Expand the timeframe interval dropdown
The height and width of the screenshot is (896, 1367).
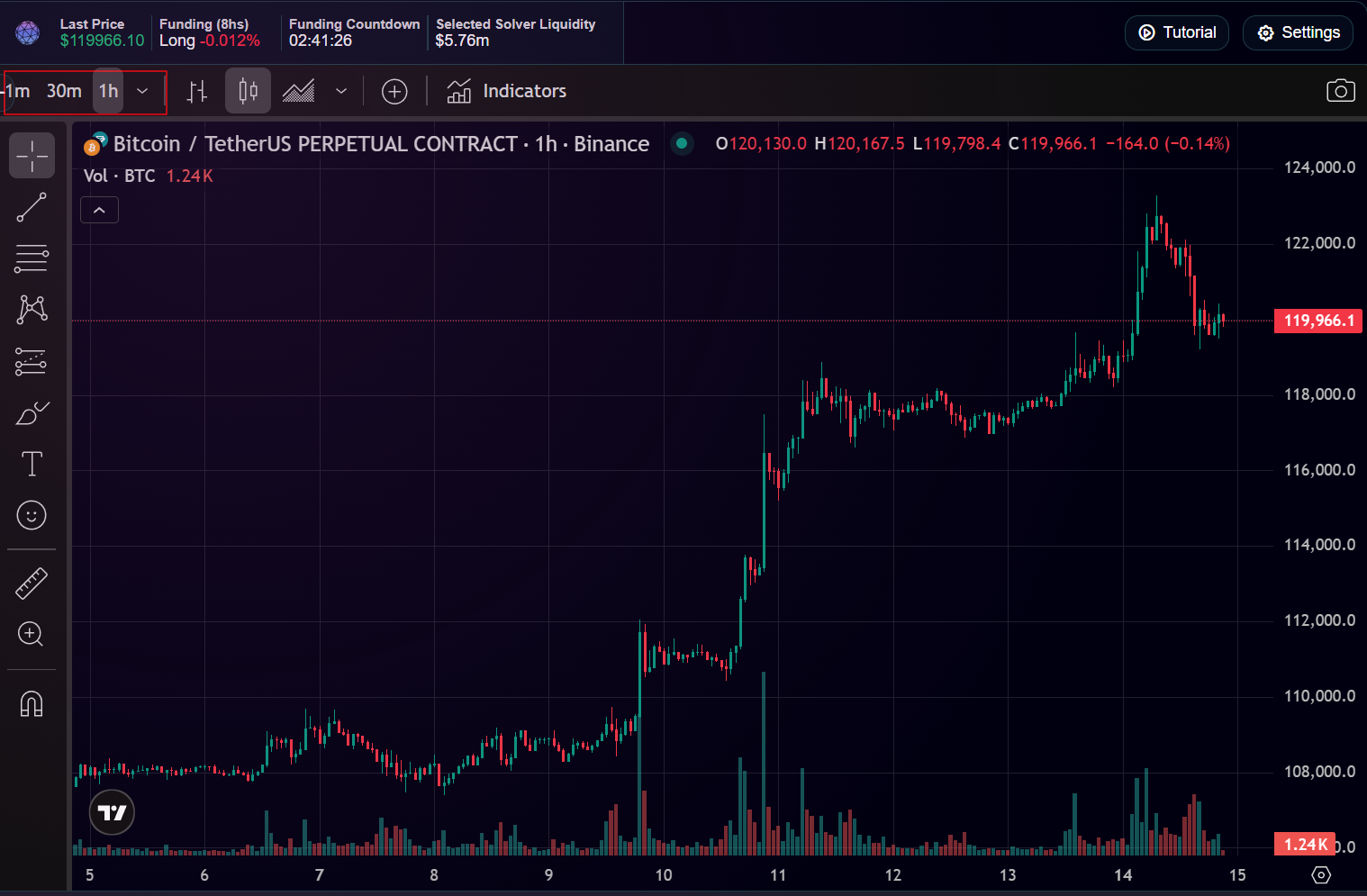tap(142, 91)
